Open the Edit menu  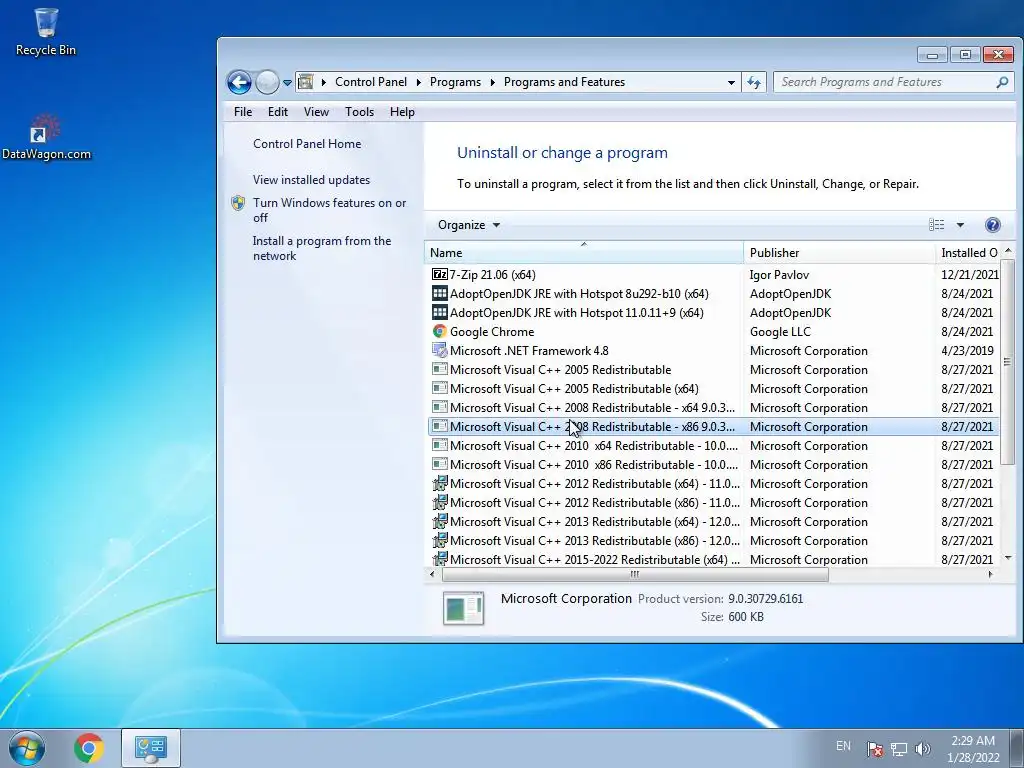pyautogui.click(x=278, y=112)
